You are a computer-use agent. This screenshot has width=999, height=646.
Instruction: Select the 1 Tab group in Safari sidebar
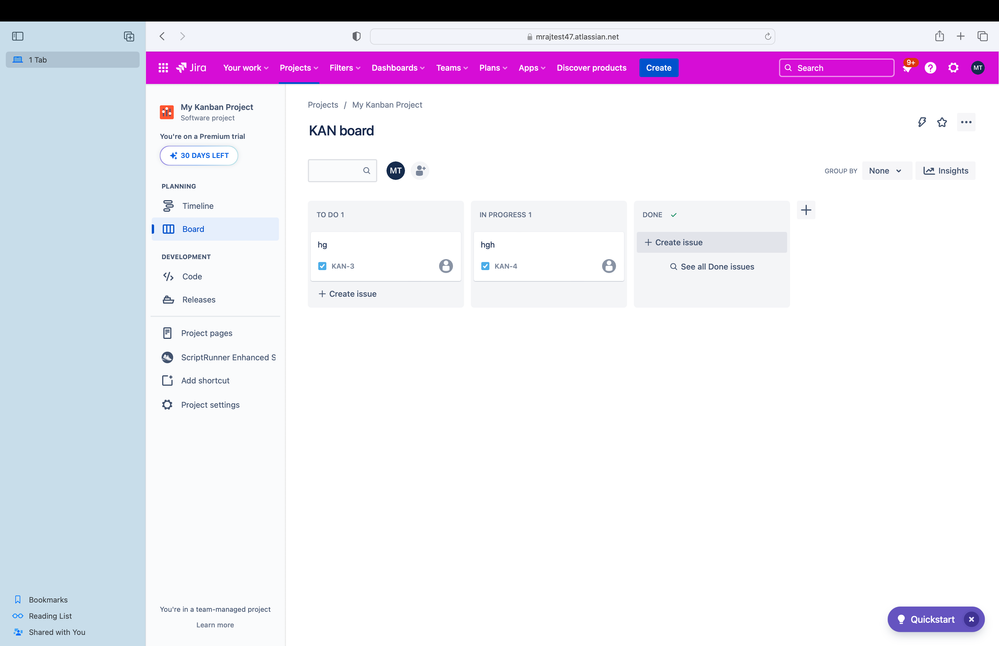pyautogui.click(x=73, y=60)
